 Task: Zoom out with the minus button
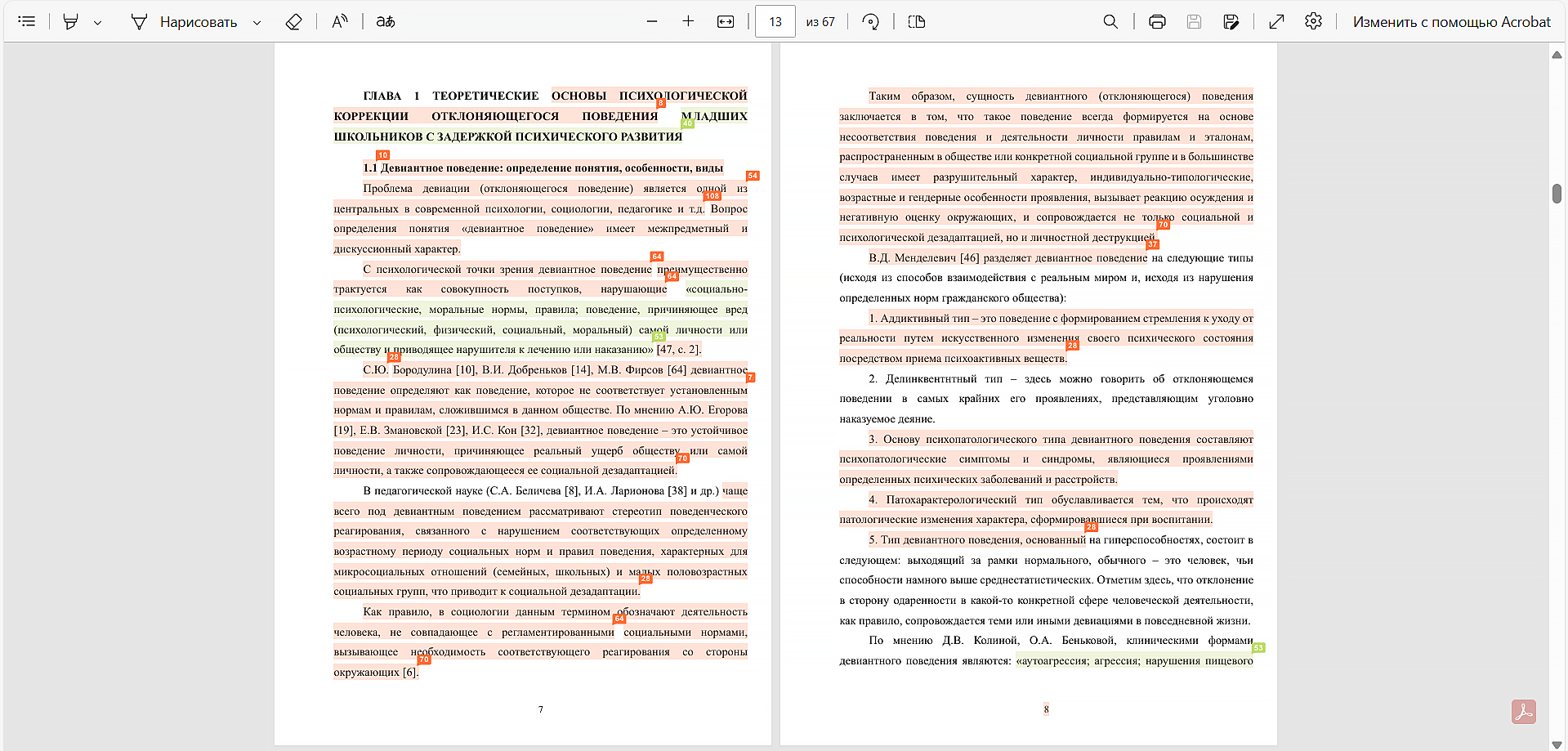click(652, 22)
